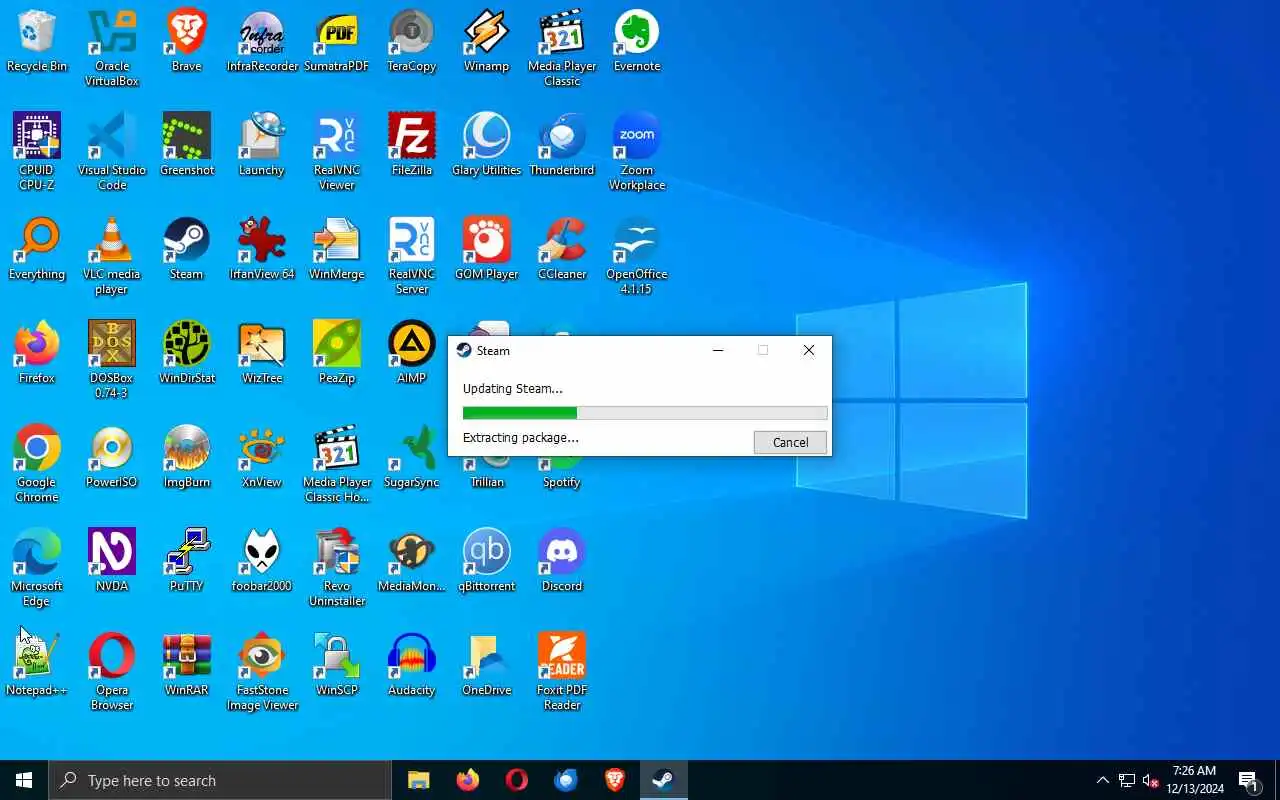The width and height of the screenshot is (1280, 800).
Task: Select the OpenOffice 4.1.15 desktop icon
Action: click(x=637, y=256)
